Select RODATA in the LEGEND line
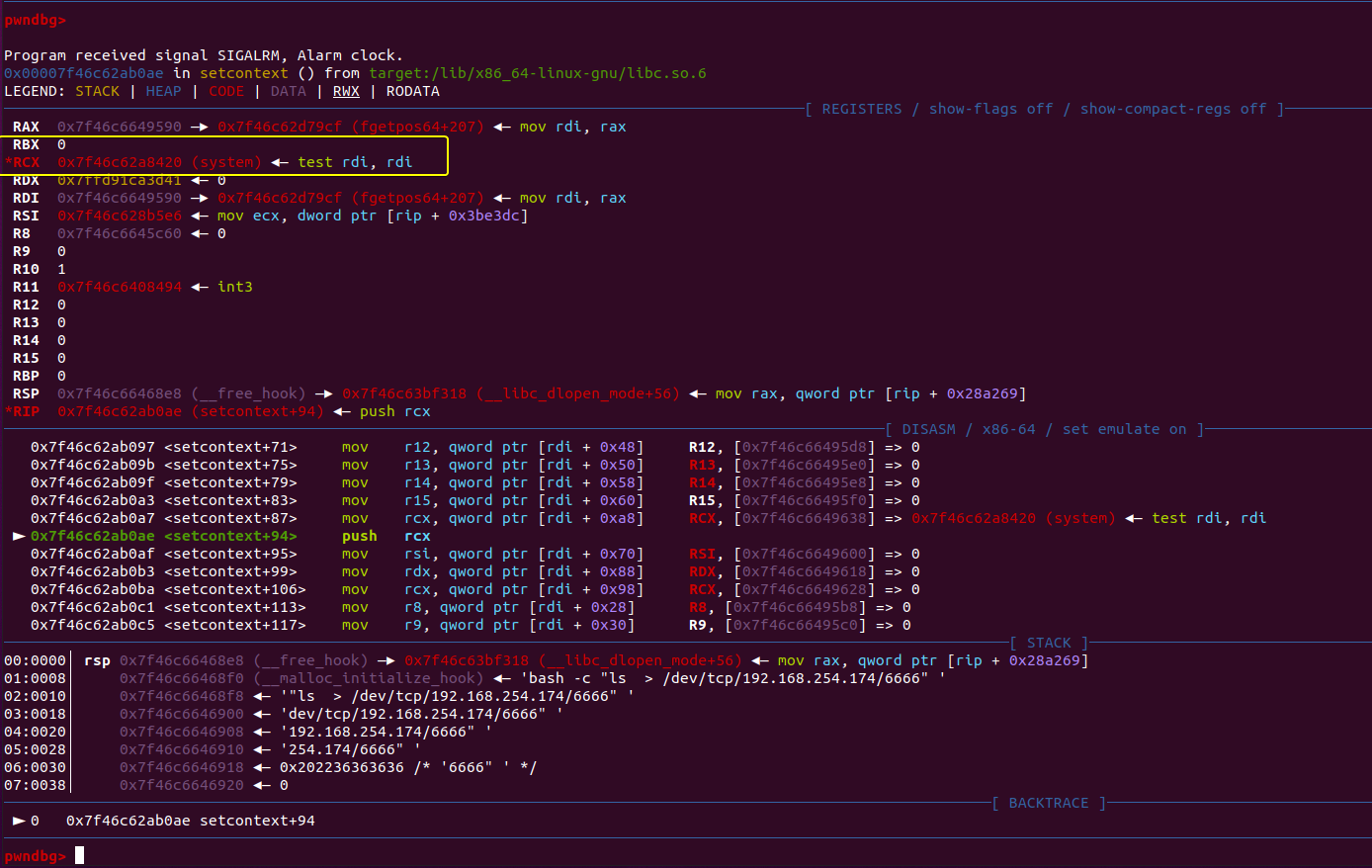The image size is (1372, 868). pyautogui.click(x=413, y=91)
